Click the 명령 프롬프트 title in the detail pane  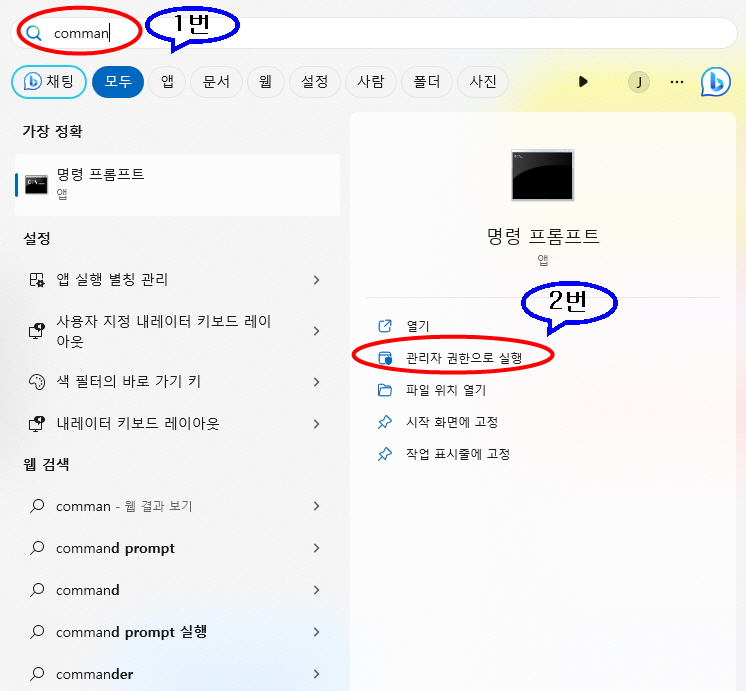(x=543, y=236)
